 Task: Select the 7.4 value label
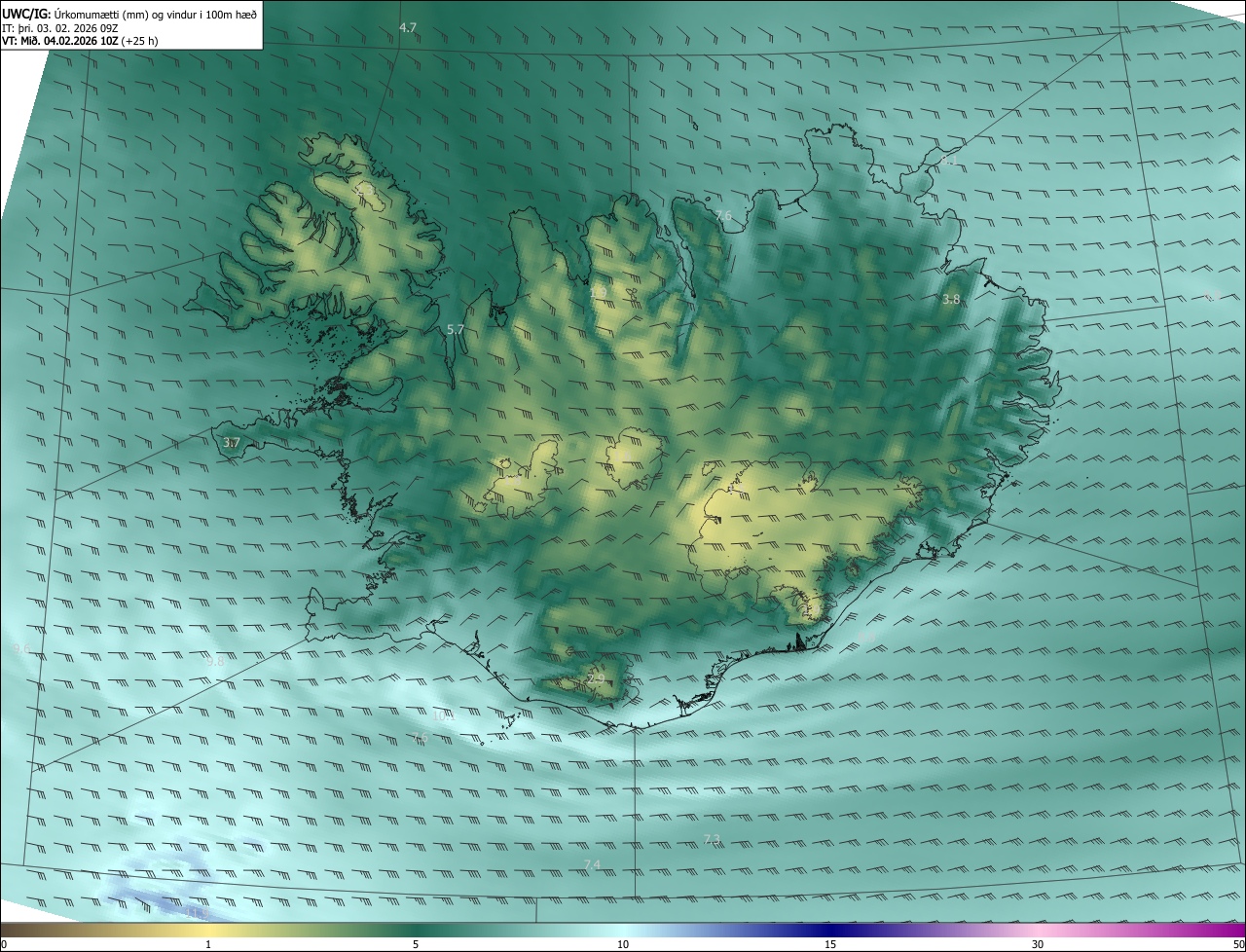[x=592, y=865]
